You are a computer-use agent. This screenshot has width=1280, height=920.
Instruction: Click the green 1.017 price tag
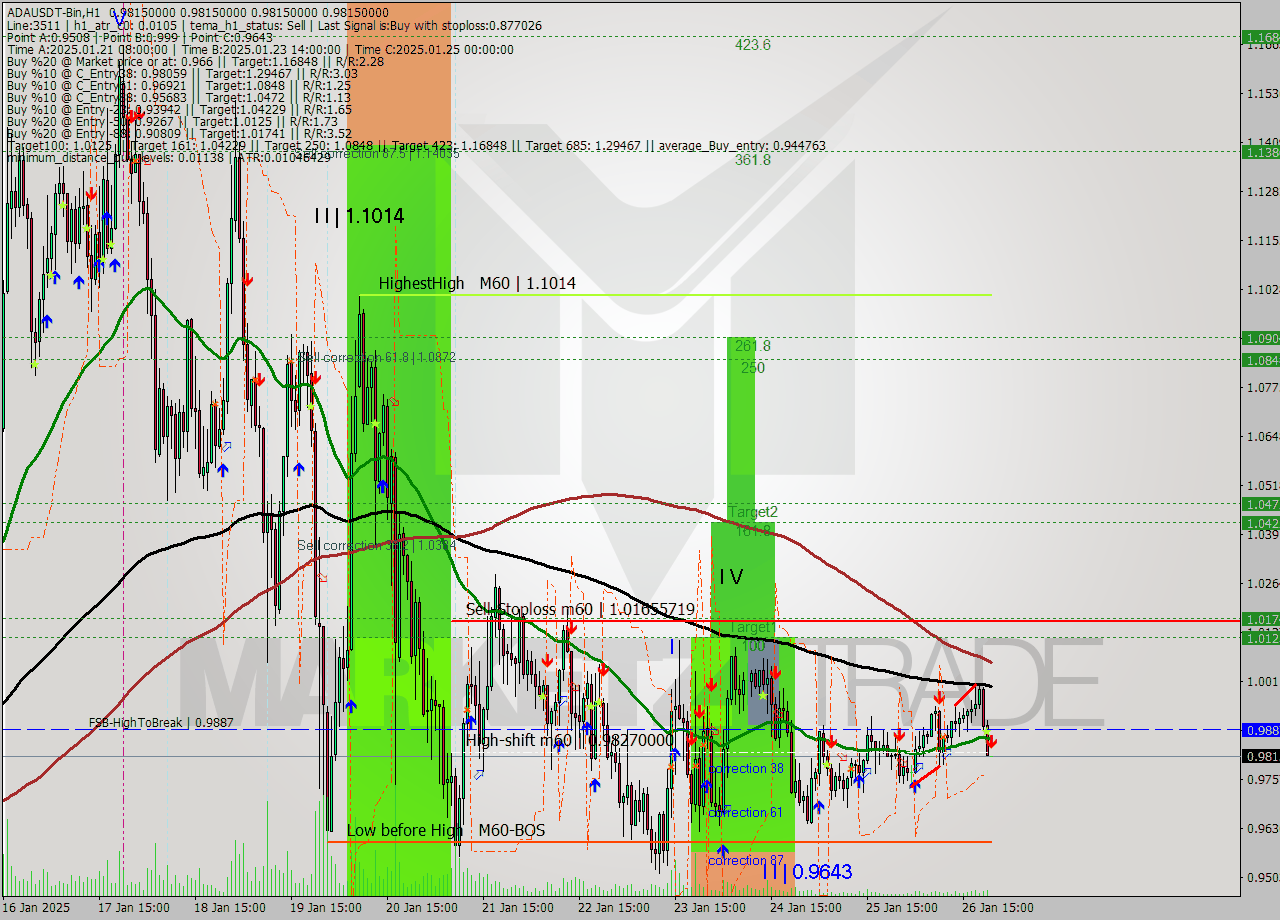[1260, 620]
